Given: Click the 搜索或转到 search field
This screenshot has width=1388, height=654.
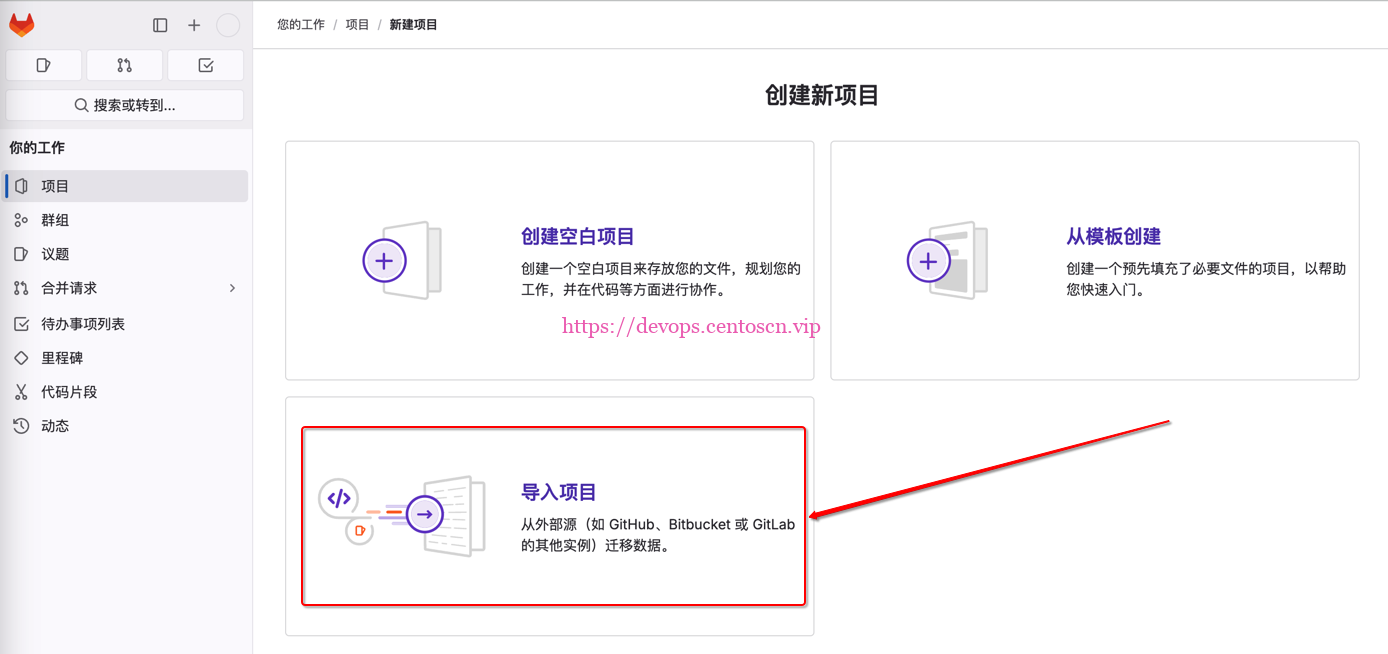Looking at the screenshot, I should click(125, 105).
